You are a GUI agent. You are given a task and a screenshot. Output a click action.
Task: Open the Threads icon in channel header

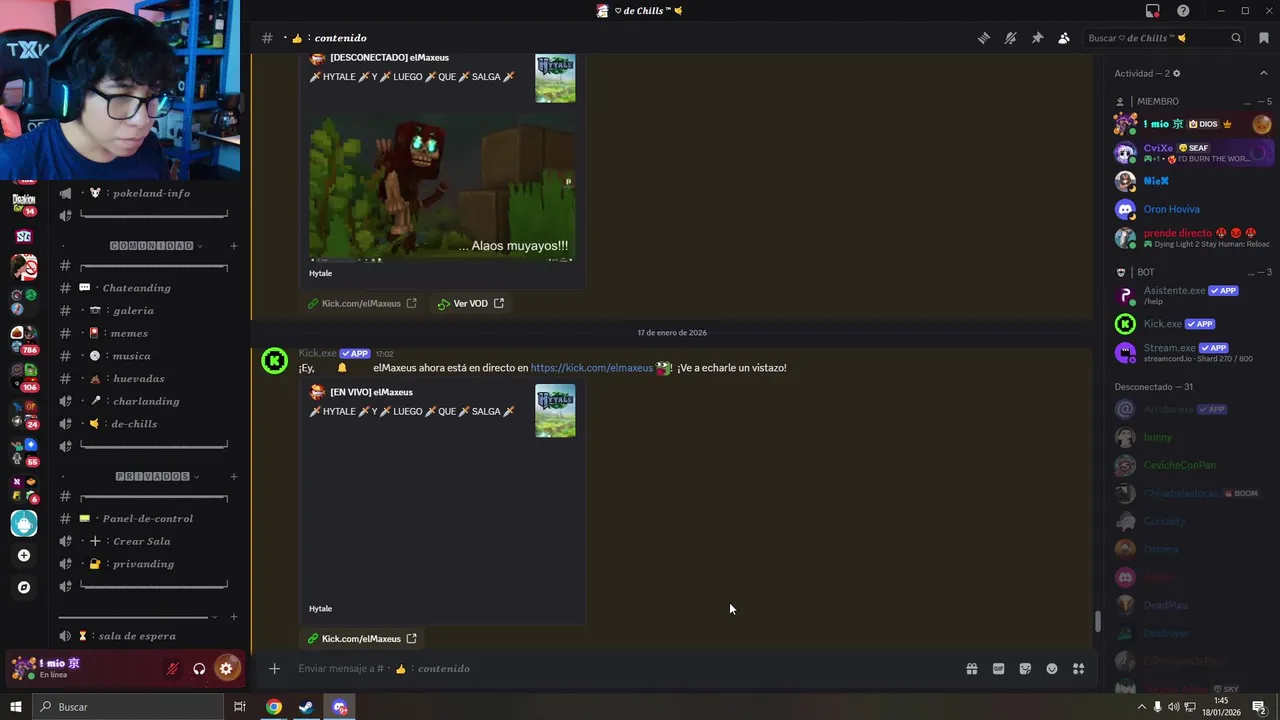point(984,38)
